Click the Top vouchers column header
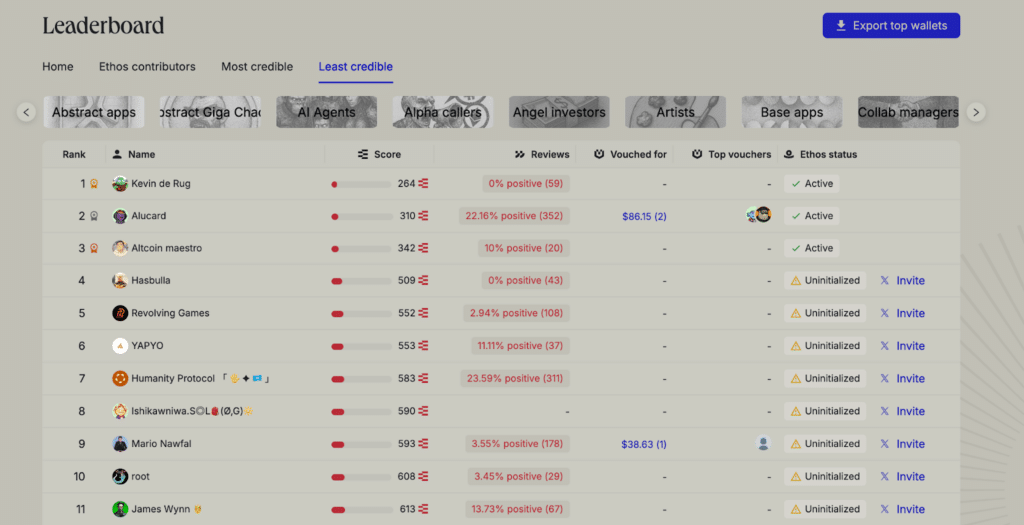This screenshot has width=1024, height=525. [731, 154]
